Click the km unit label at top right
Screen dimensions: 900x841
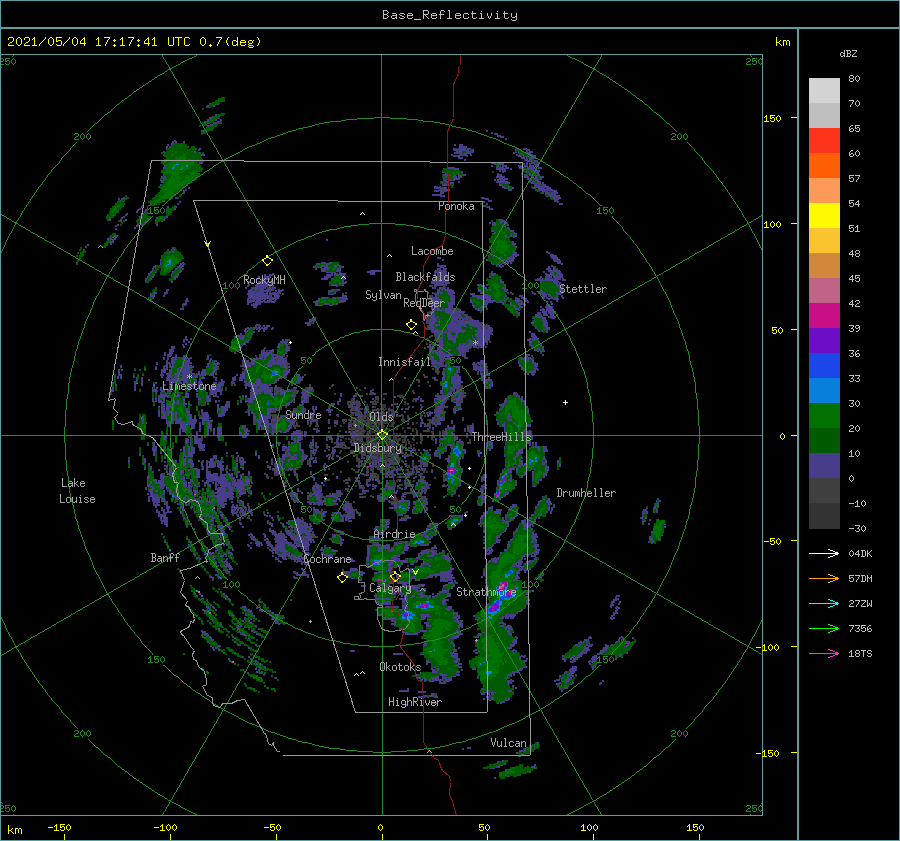(782, 42)
